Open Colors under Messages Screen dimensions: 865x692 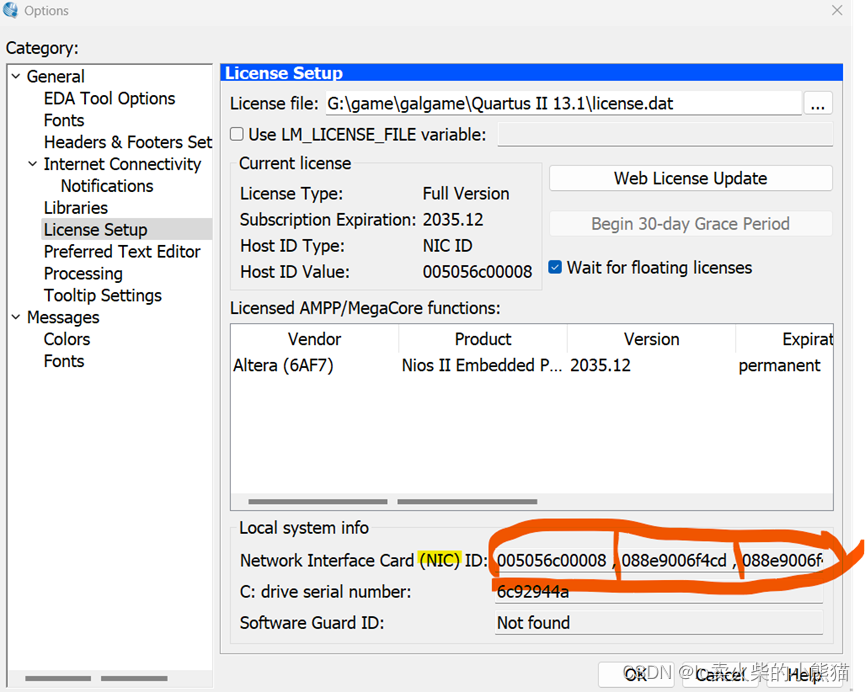click(x=67, y=339)
